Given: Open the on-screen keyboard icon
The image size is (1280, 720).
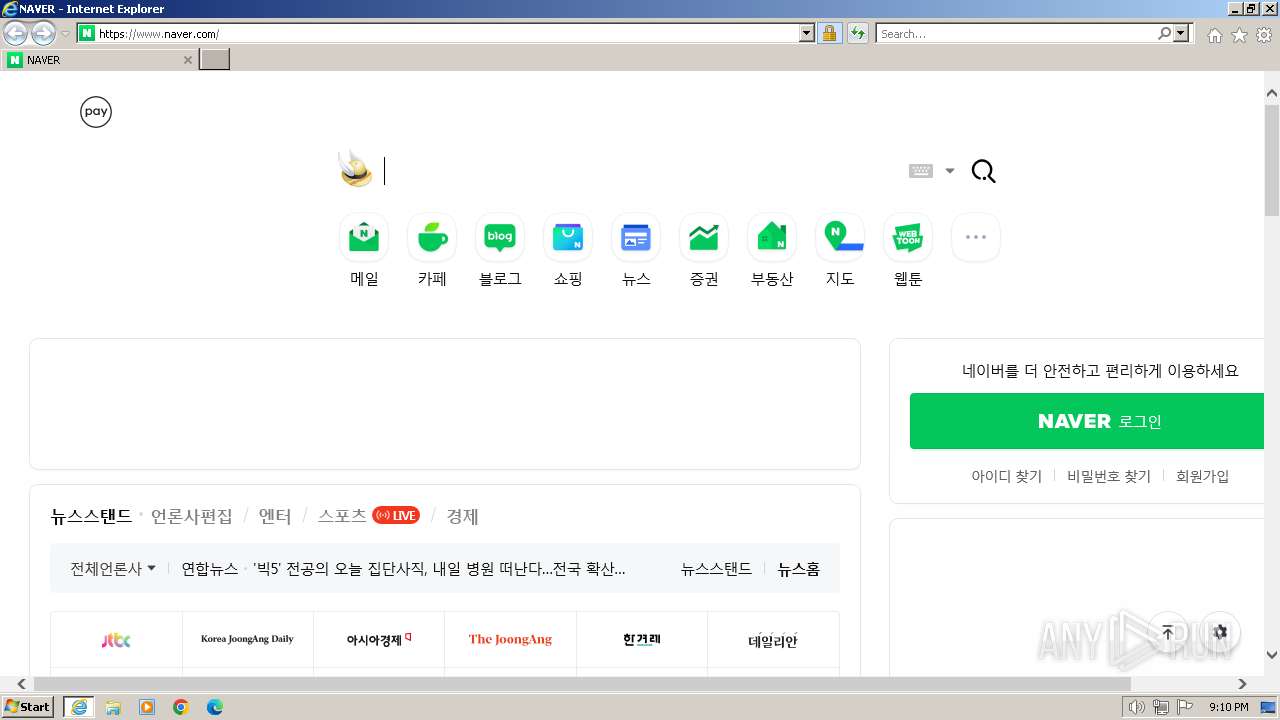Looking at the screenshot, I should [x=921, y=171].
